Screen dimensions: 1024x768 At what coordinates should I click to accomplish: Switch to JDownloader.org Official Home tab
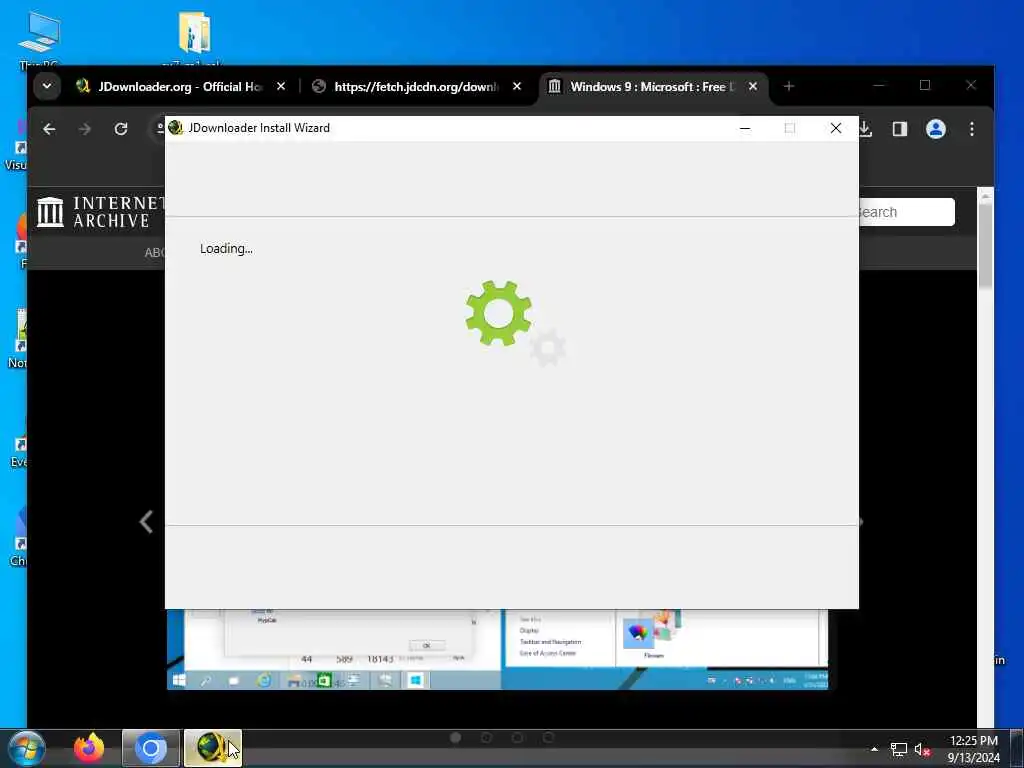[x=181, y=87]
